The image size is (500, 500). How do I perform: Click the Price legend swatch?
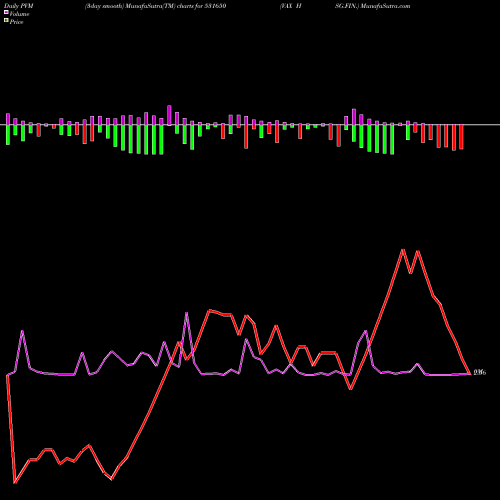coord(6,21)
